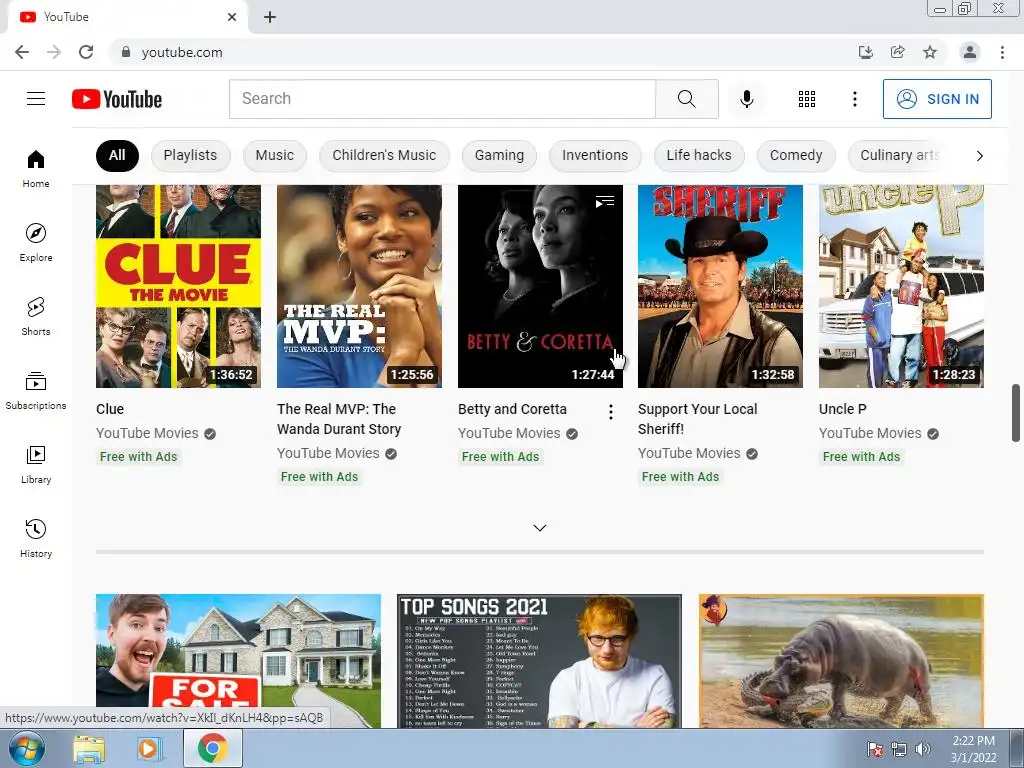Select the All filter chip
This screenshot has width=1024, height=768.
click(117, 155)
